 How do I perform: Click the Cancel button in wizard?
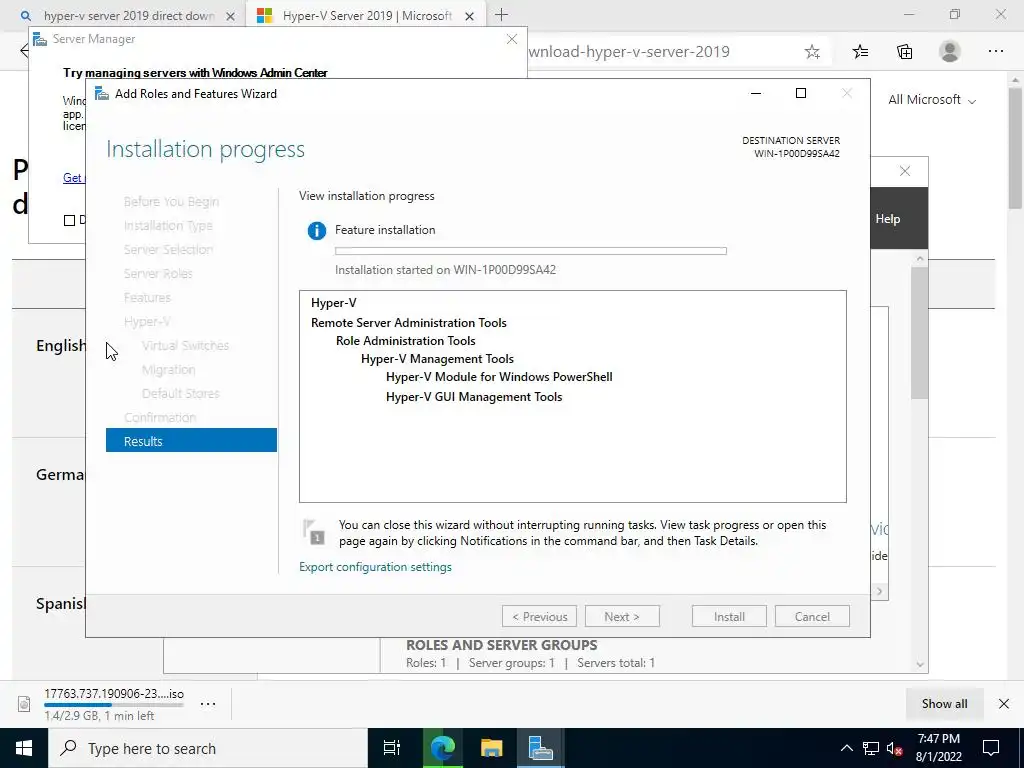click(x=812, y=616)
